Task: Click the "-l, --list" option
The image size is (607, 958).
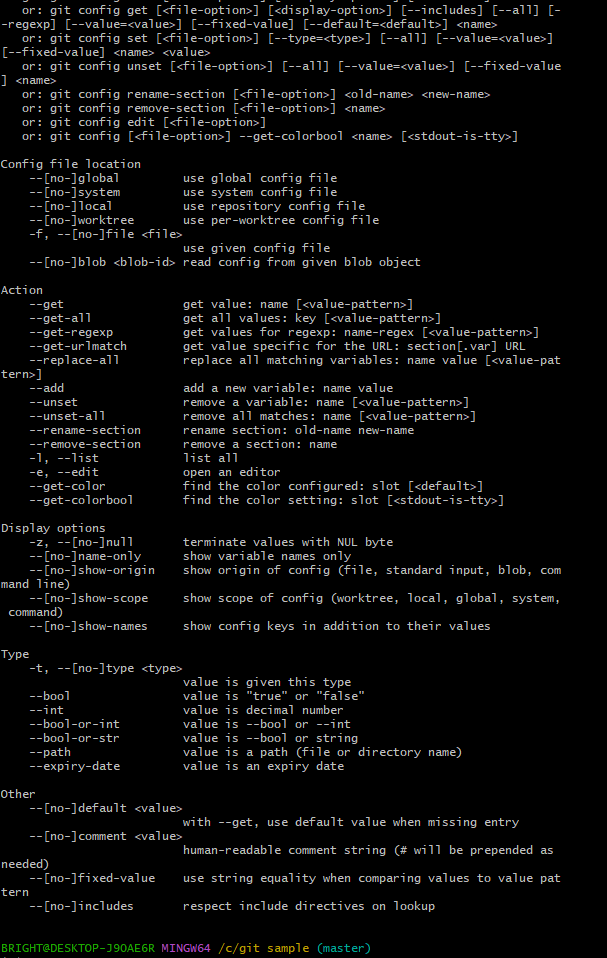Action: click(x=64, y=458)
